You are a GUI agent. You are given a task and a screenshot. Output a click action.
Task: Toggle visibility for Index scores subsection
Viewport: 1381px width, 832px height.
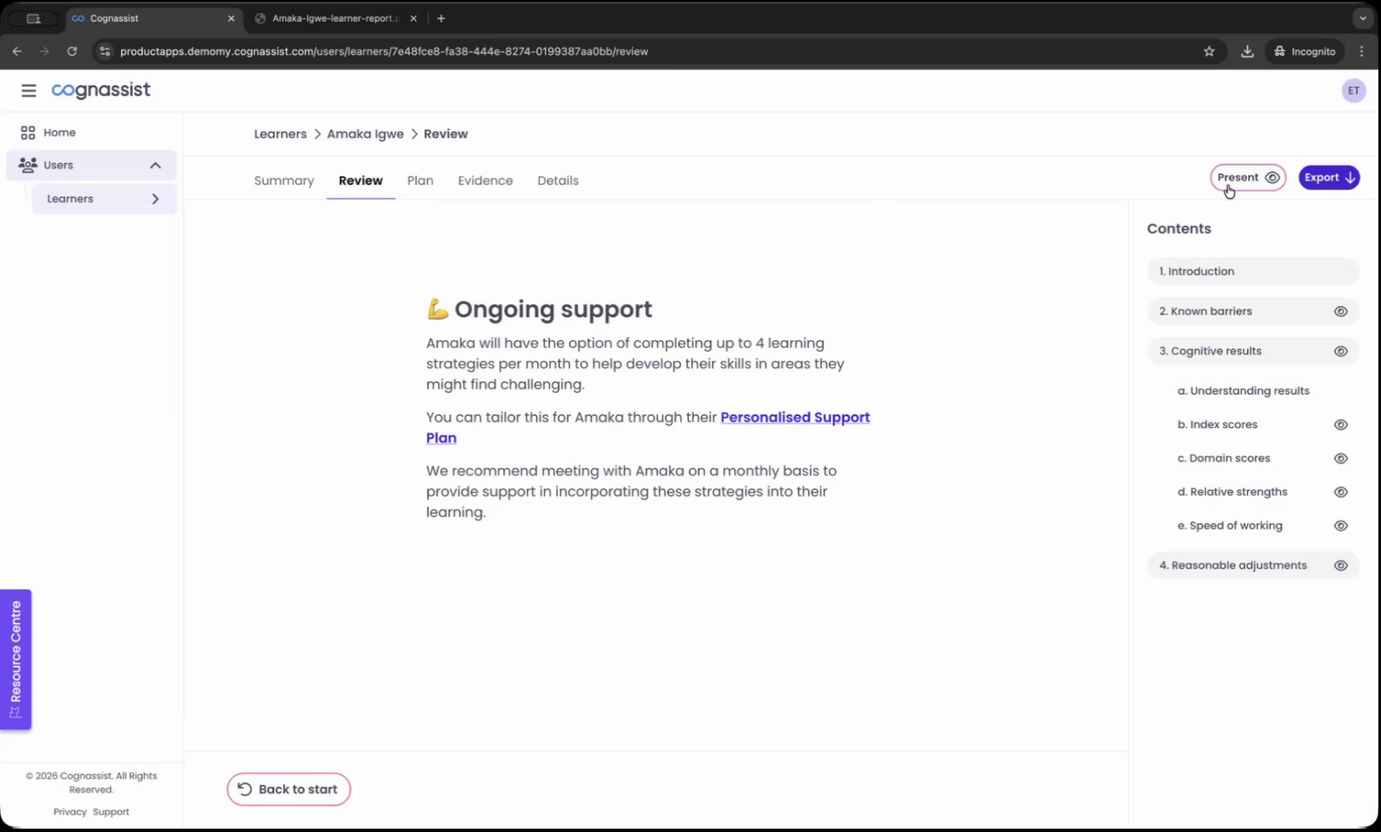(x=1340, y=424)
